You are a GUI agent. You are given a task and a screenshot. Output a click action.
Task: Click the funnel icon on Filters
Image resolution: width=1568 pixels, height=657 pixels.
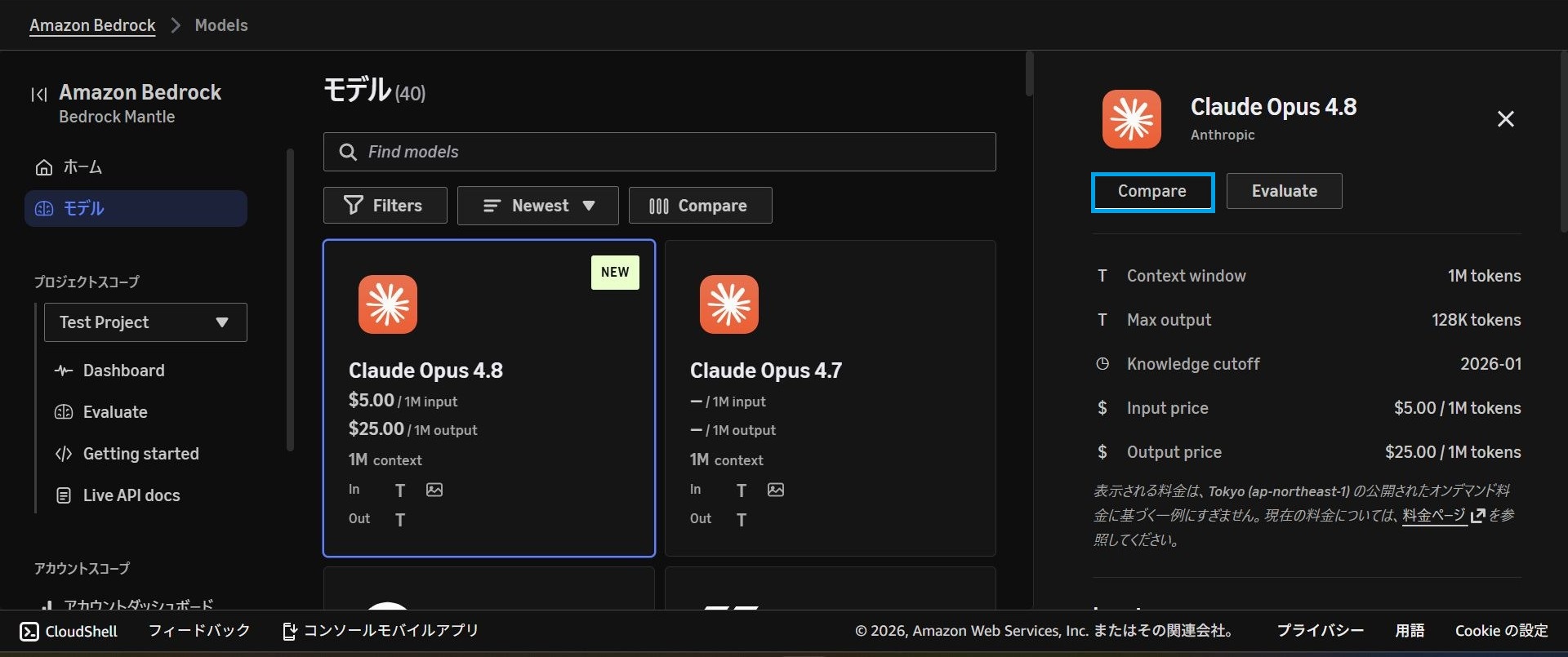[354, 205]
